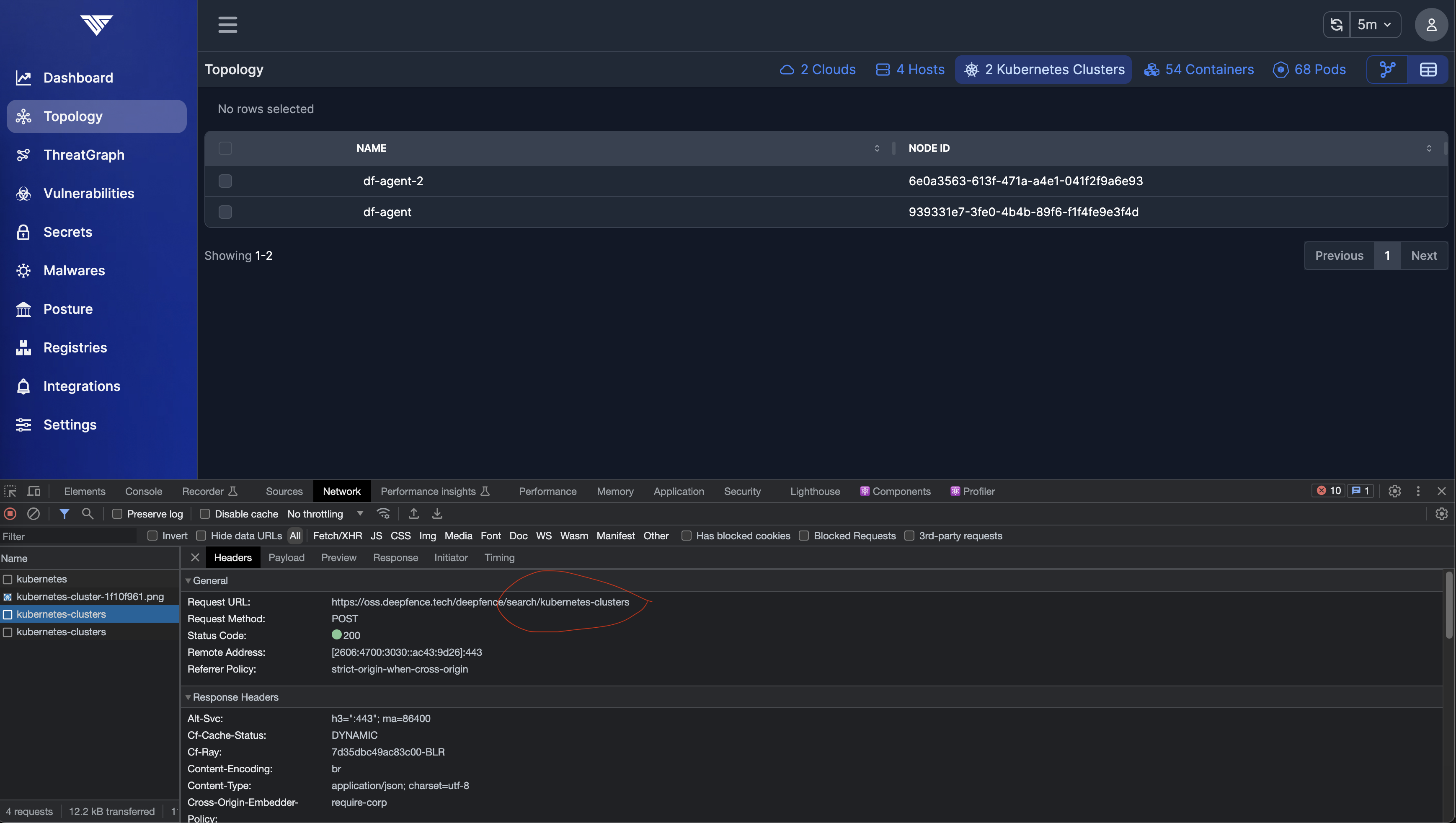The image size is (1456, 823).
Task: Open the ThreatGraph section
Action: 84,155
